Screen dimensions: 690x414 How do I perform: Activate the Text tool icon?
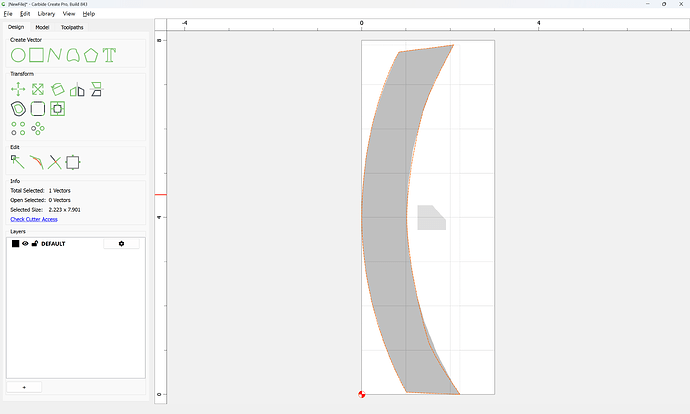(x=109, y=55)
